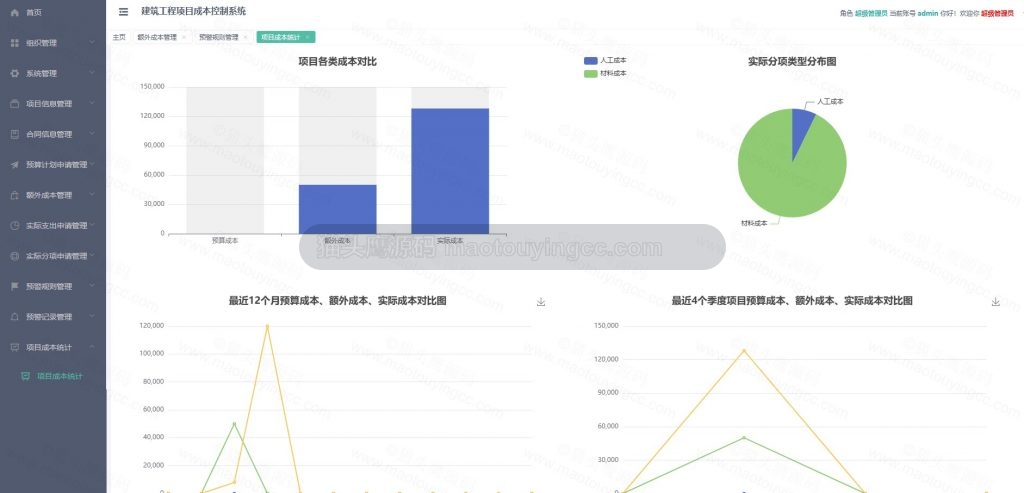Viewport: 1024px width, 493px height.
Task: Expand the 额外成本管理 menu chevron
Action: tap(92, 195)
